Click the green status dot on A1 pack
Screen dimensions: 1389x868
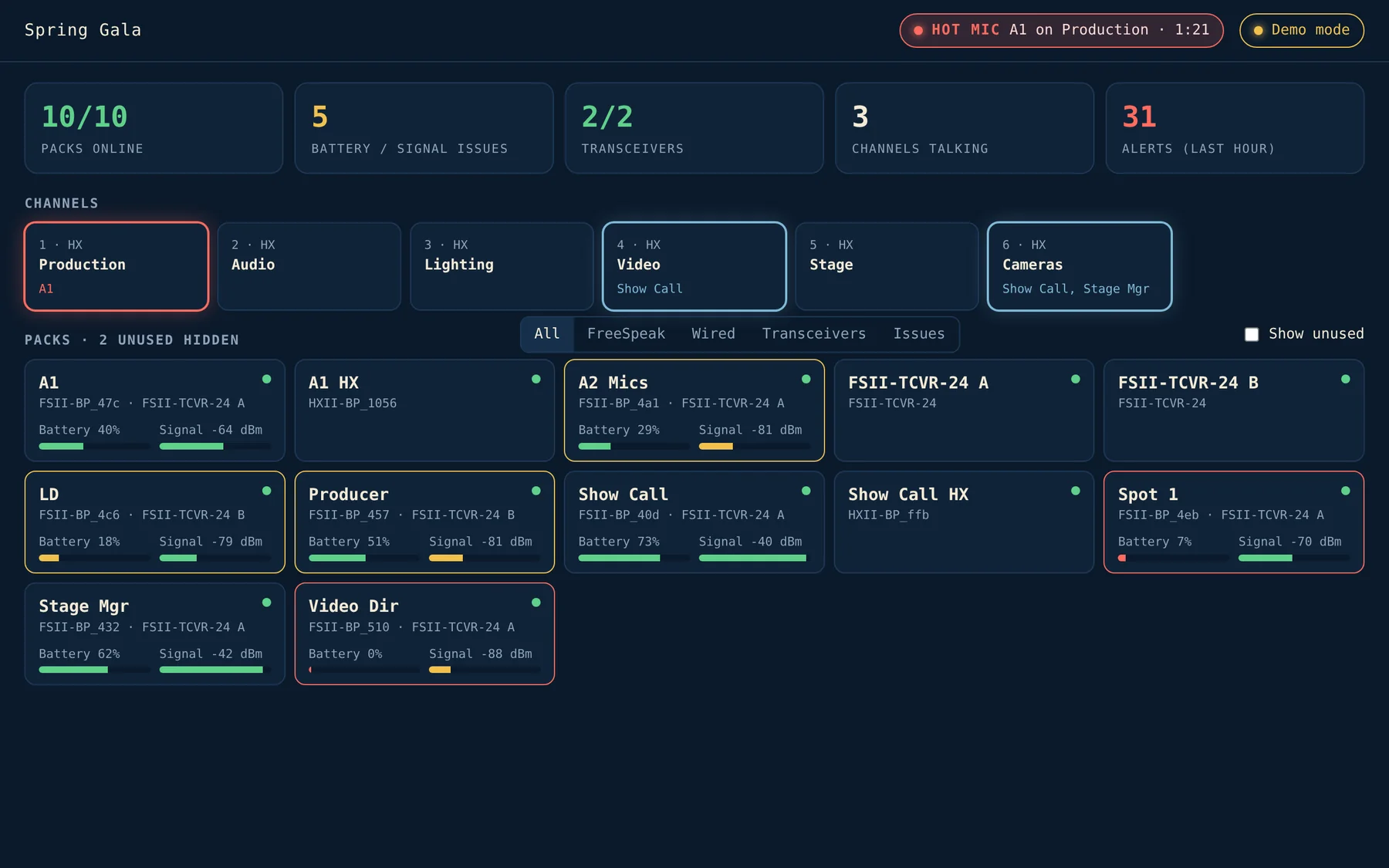click(266, 379)
